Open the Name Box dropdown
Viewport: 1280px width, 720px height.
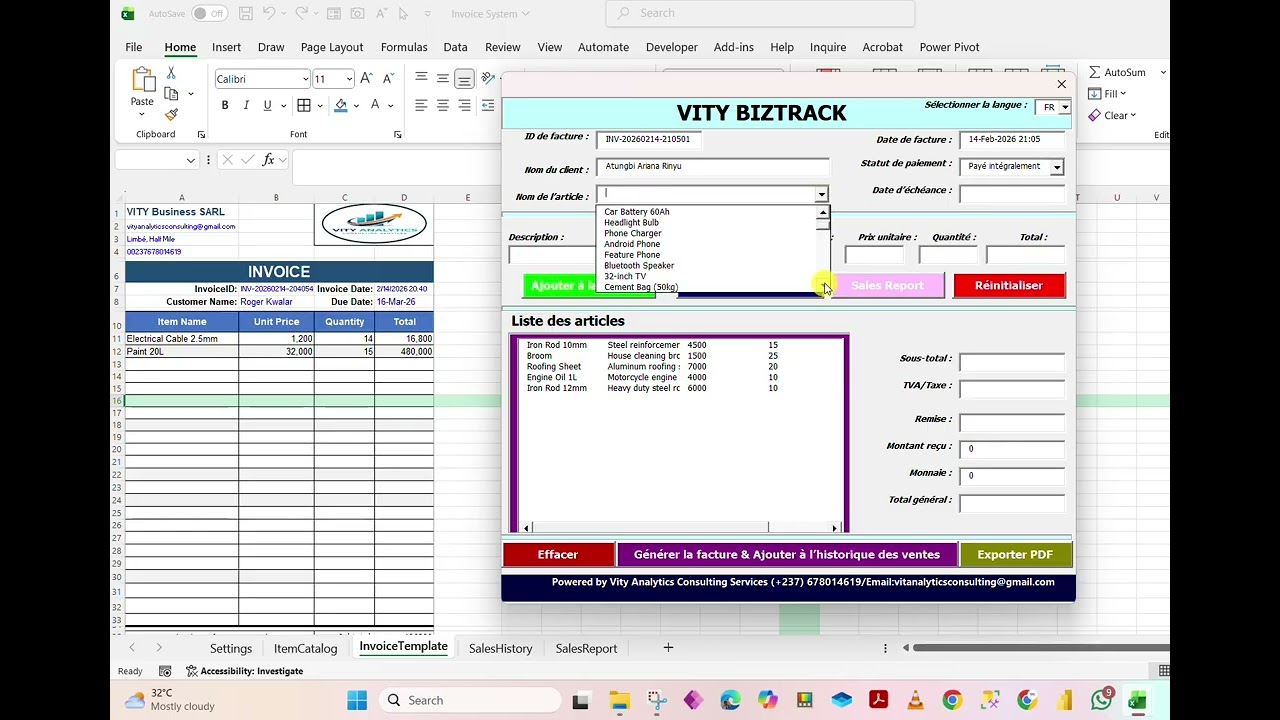point(190,160)
